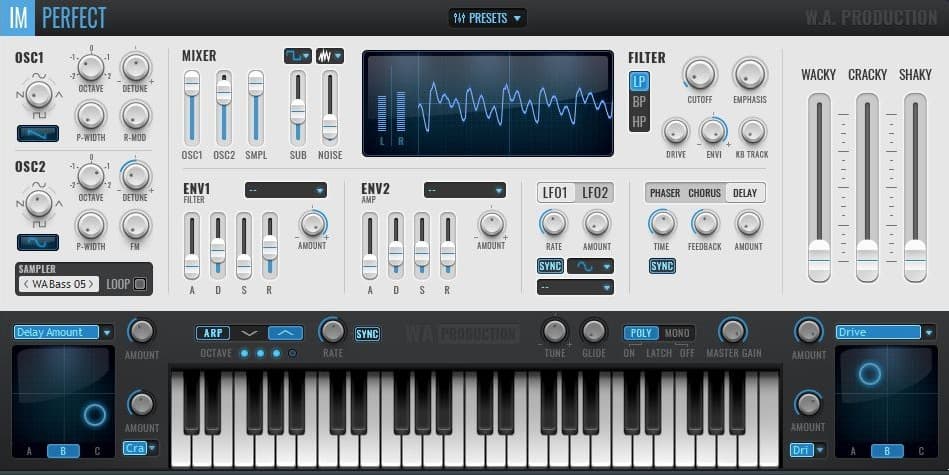
Task: Click the LFO Amount knob
Action: [x=597, y=223]
